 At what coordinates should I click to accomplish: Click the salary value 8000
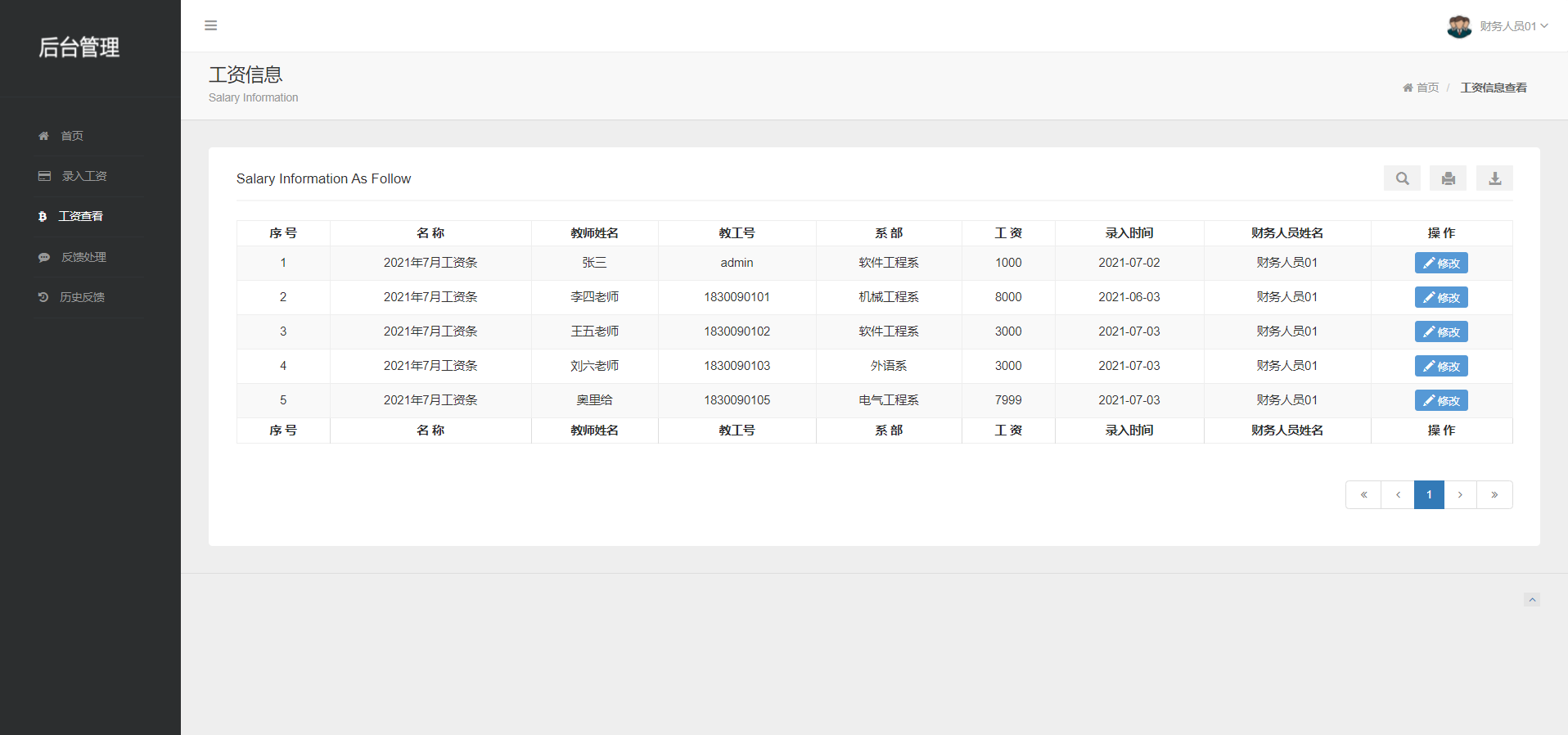pyautogui.click(x=1008, y=297)
